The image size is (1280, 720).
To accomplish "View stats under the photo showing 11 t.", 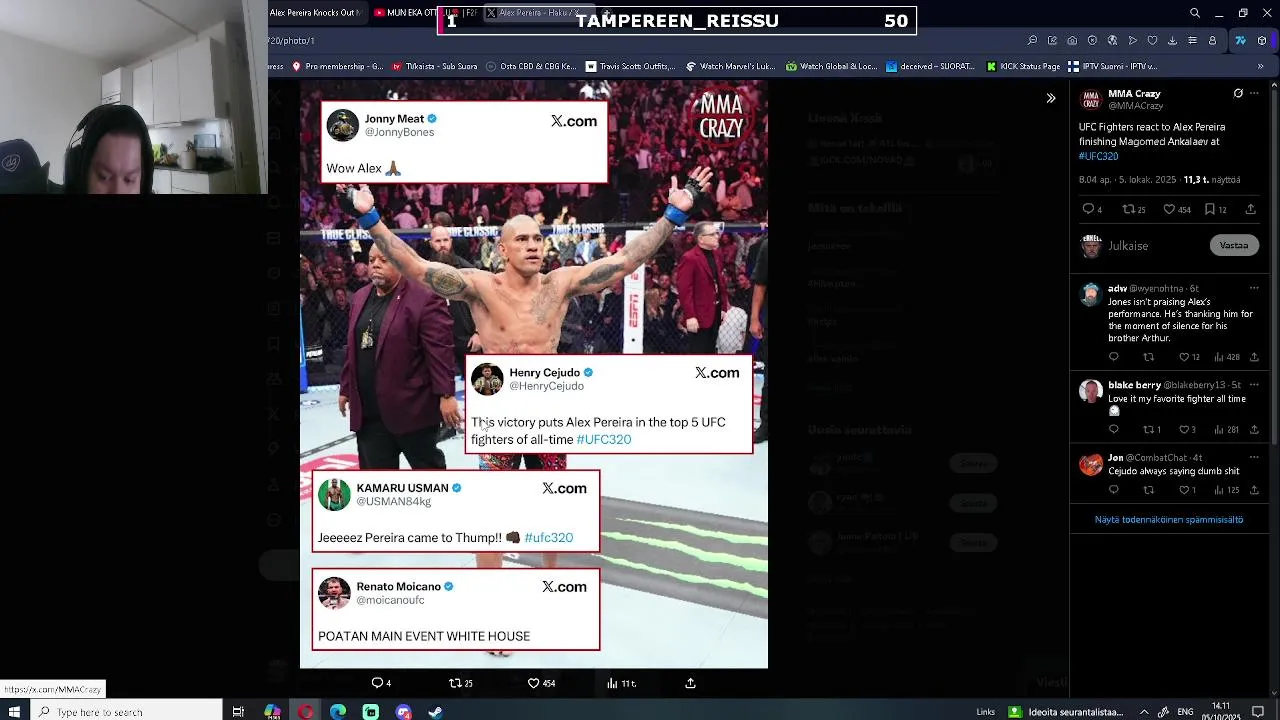I will [621, 683].
